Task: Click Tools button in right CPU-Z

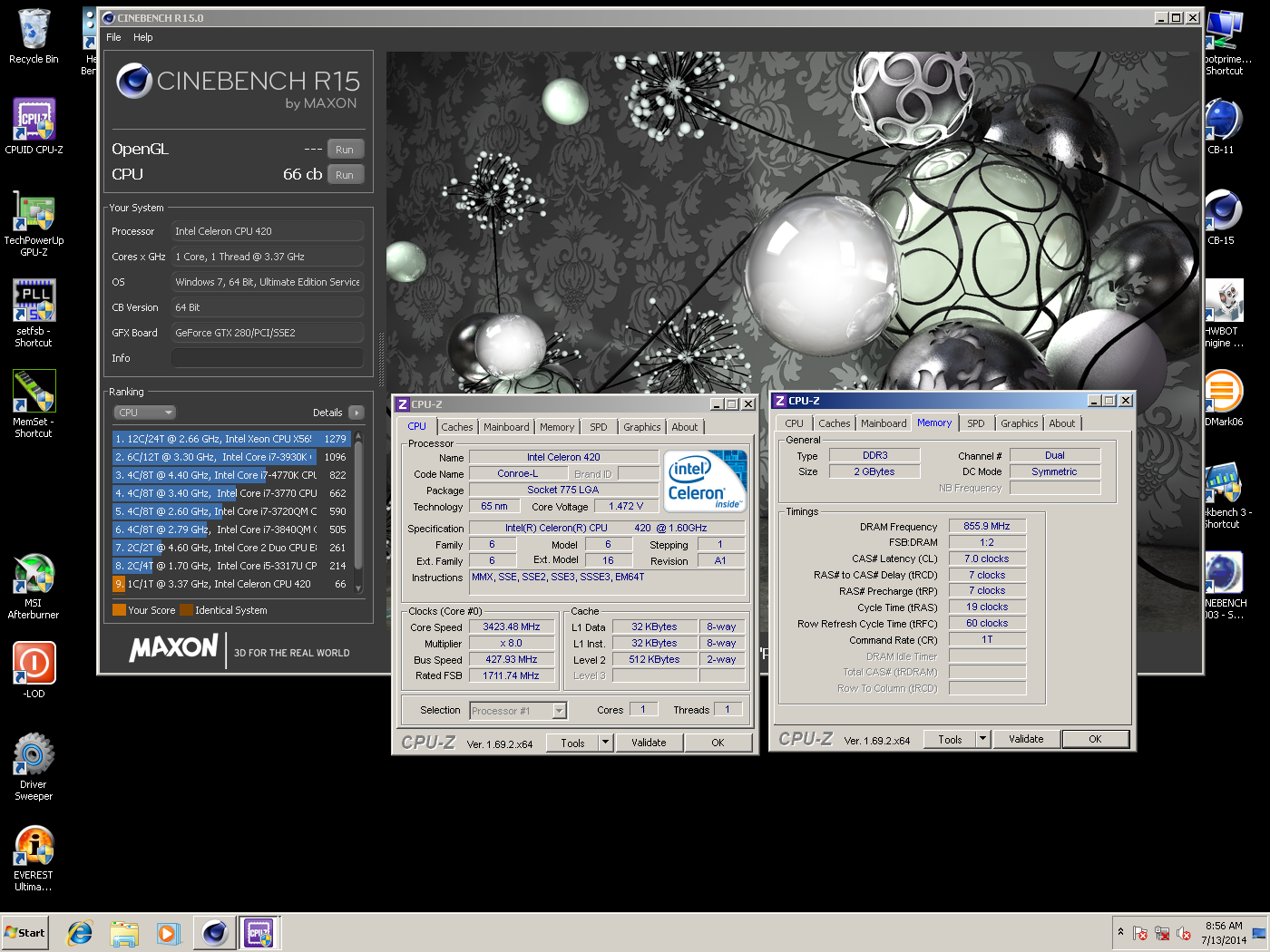Action: point(950,739)
